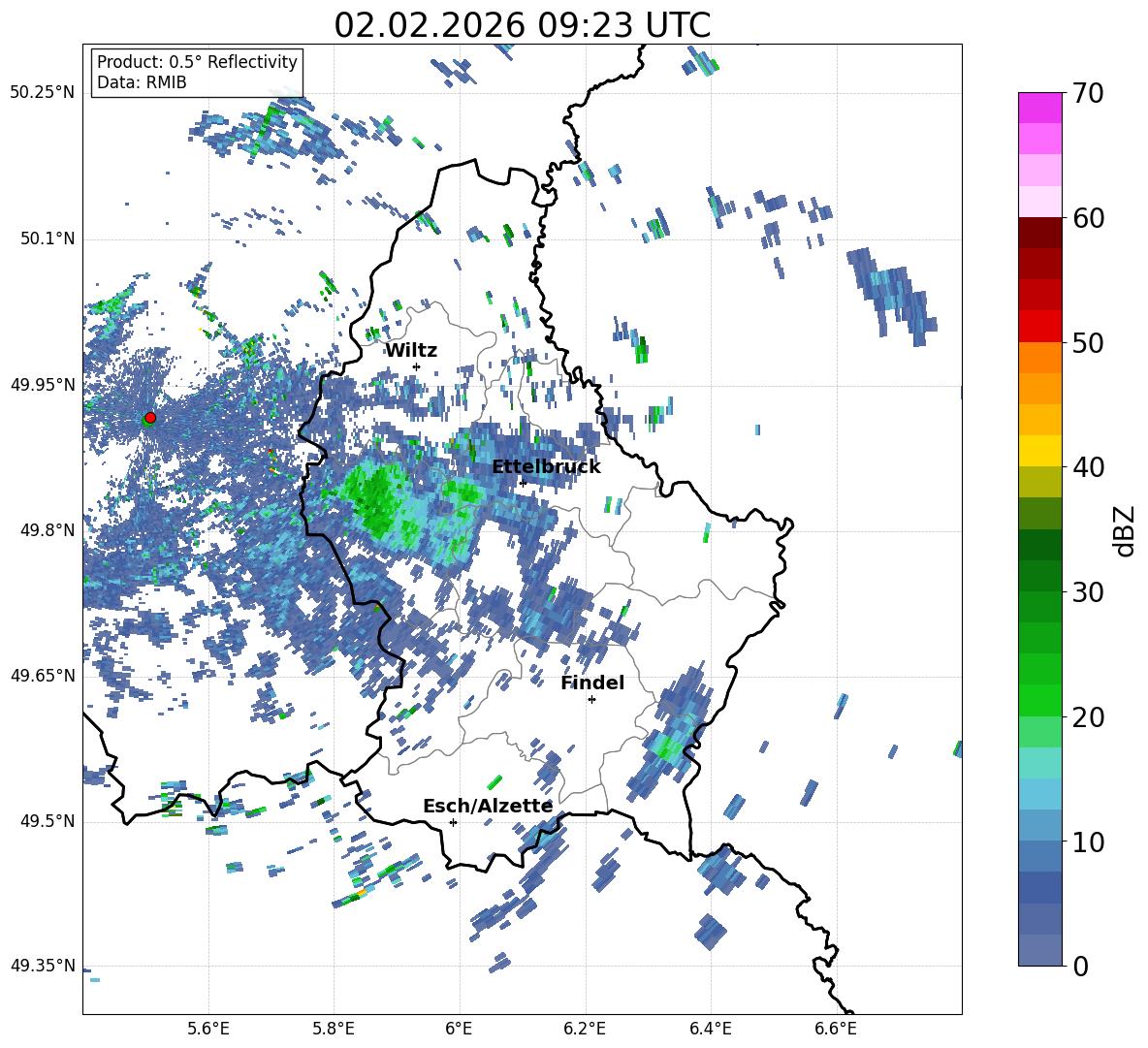Click the Product 0.5° Reflectivity text
Image resolution: width=1148 pixels, height=1048 pixels.
pos(197,62)
